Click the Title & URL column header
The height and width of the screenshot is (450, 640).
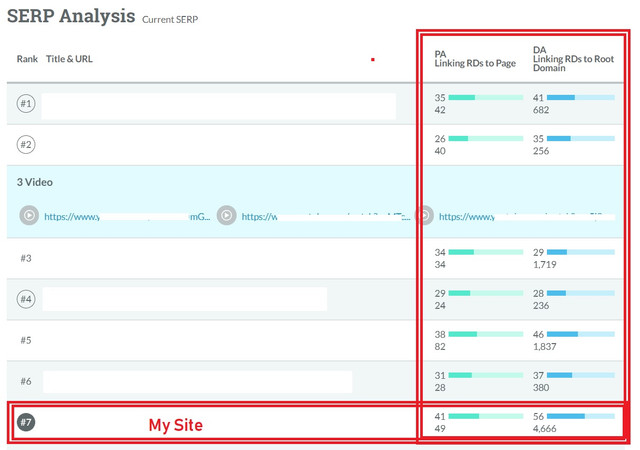[x=69, y=59]
